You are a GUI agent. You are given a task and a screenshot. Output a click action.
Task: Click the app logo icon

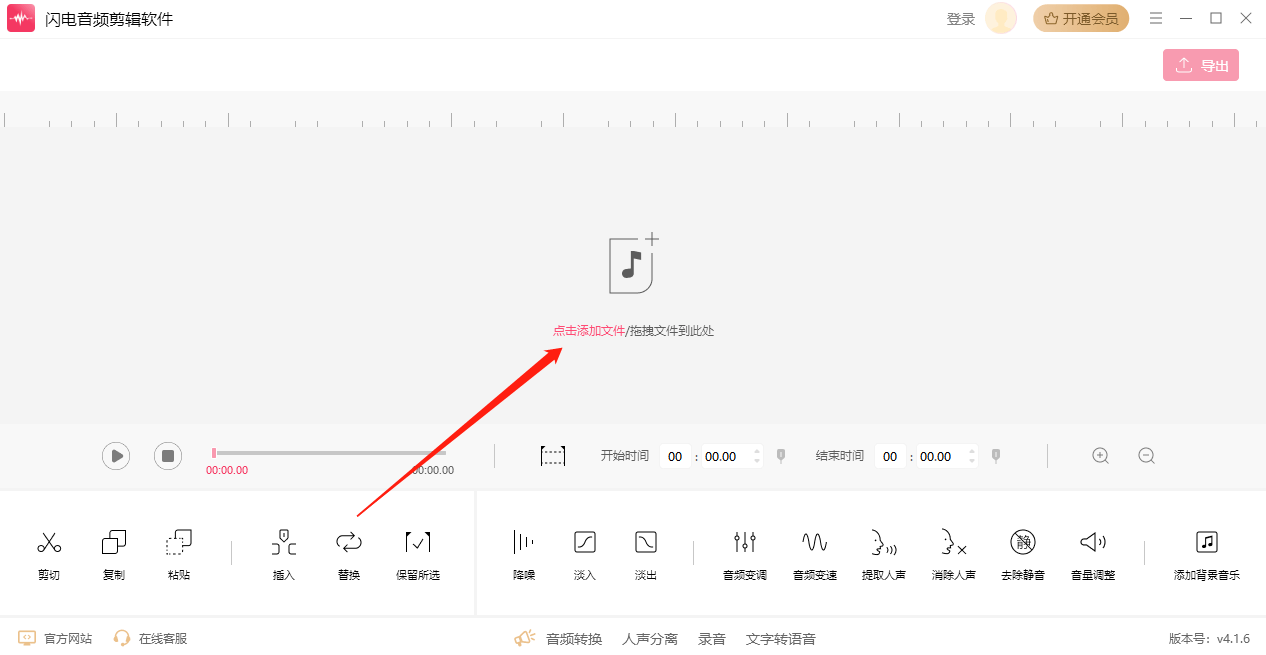21,18
